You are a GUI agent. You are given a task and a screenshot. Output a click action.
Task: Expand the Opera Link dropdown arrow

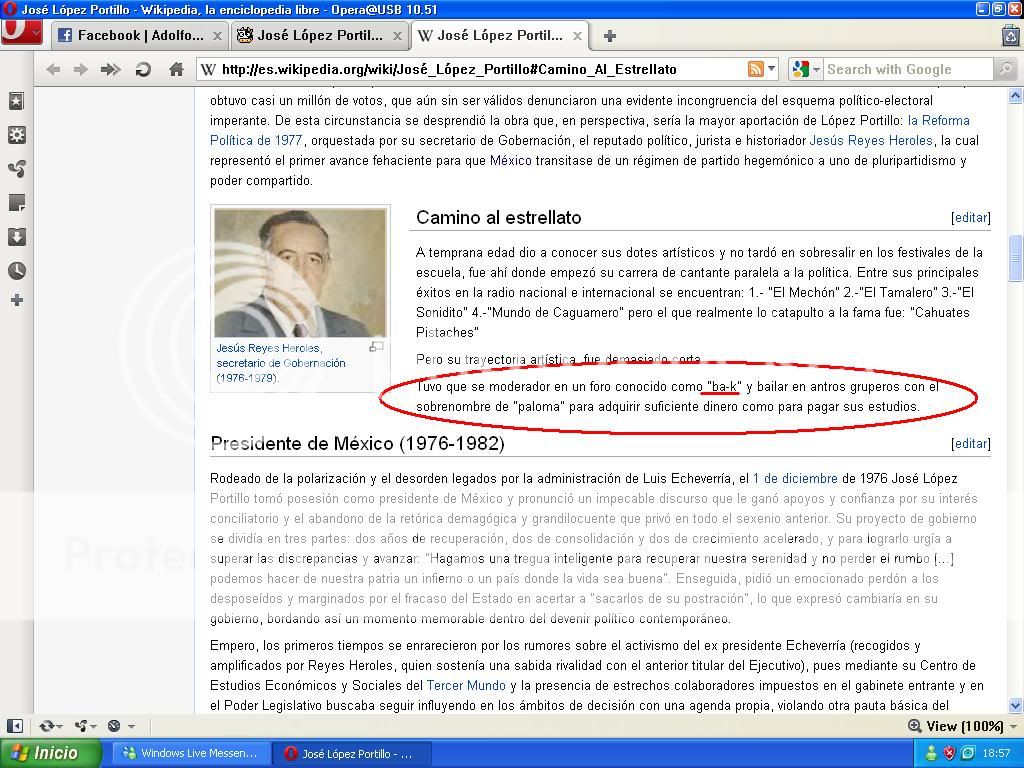(x=60, y=726)
